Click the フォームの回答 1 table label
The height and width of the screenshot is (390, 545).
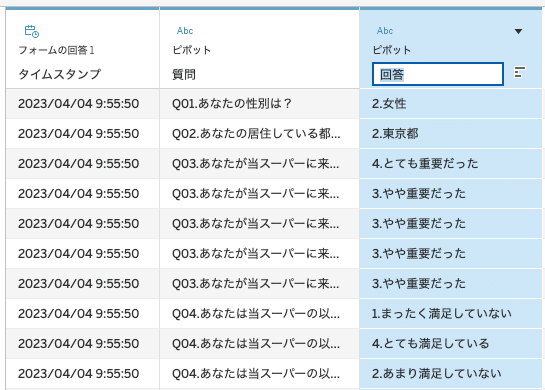(x=56, y=50)
